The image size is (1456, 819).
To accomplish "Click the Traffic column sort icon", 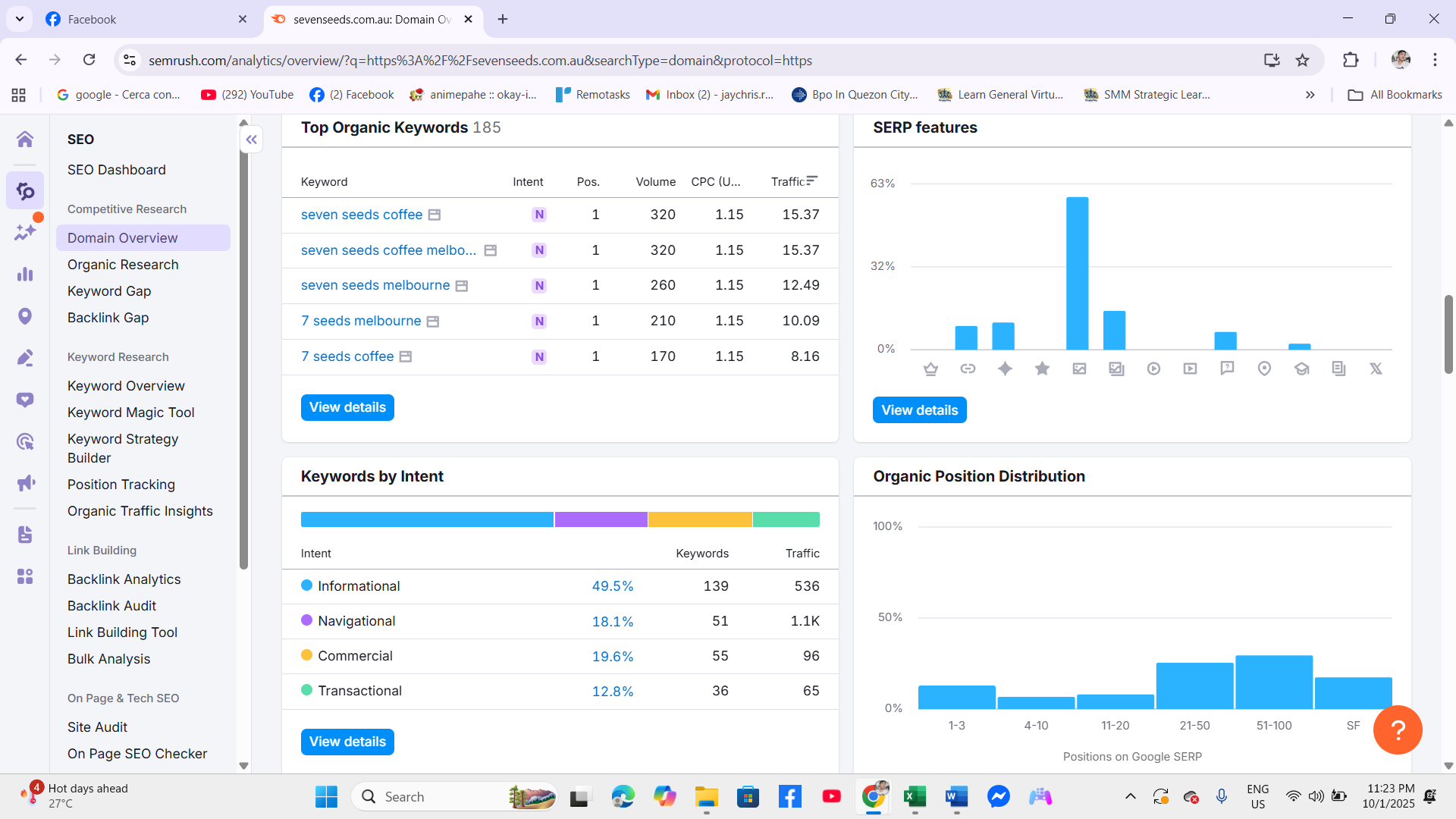I will pyautogui.click(x=812, y=181).
